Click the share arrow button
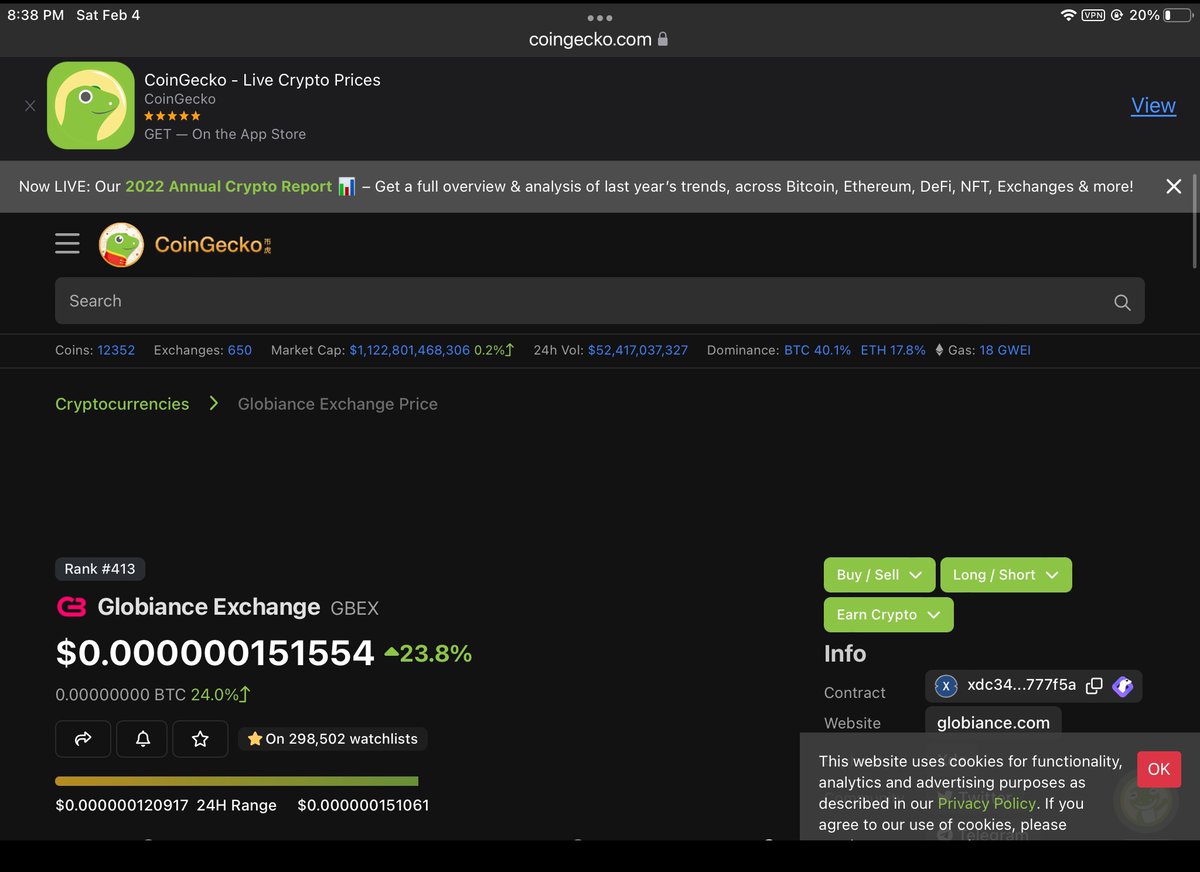This screenshot has height=872, width=1200. tap(83, 739)
